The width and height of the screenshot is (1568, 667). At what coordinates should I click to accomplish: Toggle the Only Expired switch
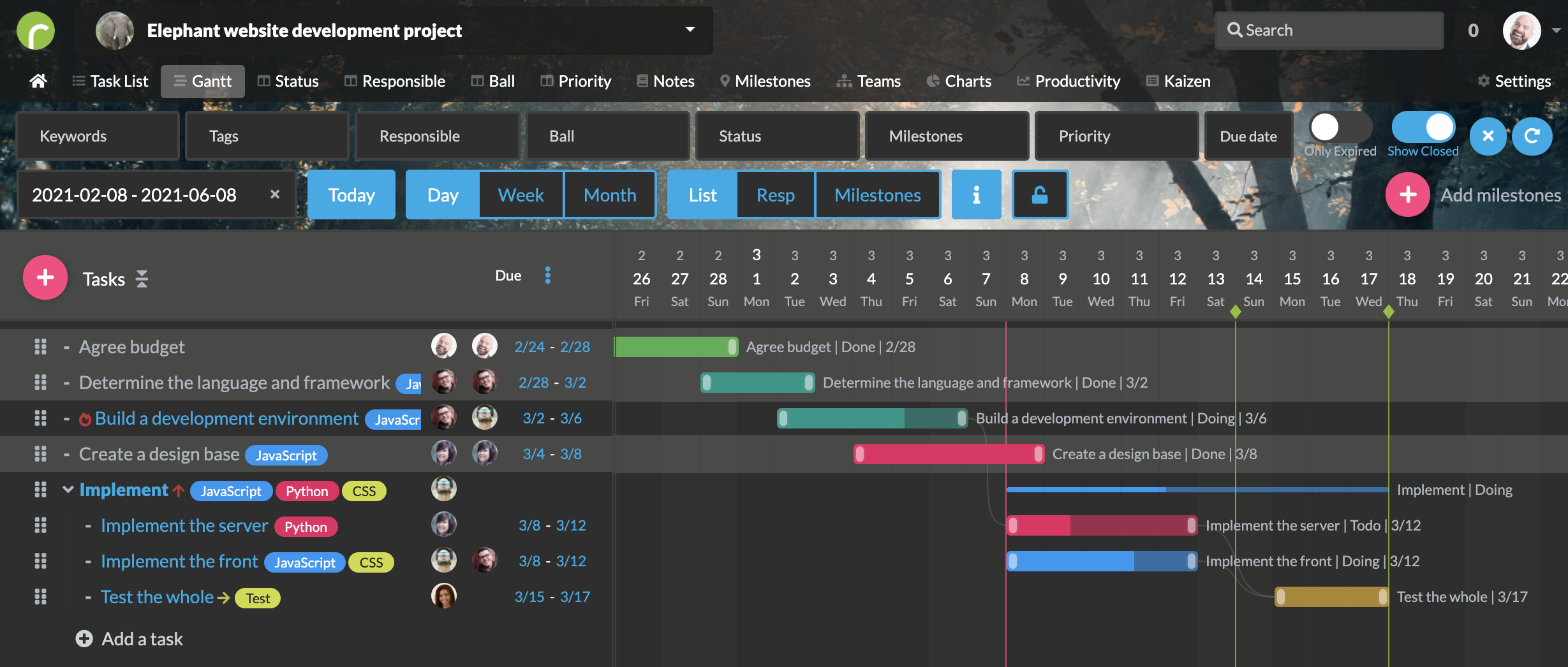click(x=1340, y=127)
